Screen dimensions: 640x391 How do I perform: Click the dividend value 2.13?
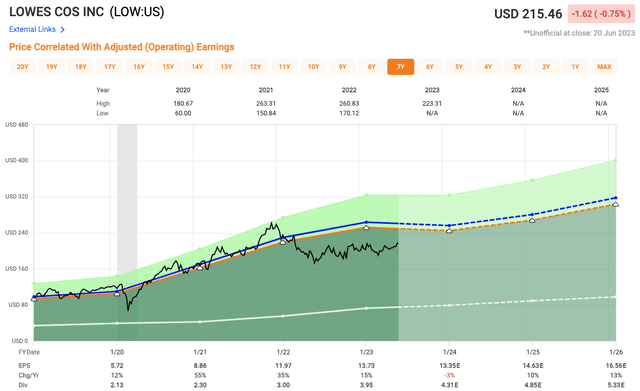click(117, 385)
